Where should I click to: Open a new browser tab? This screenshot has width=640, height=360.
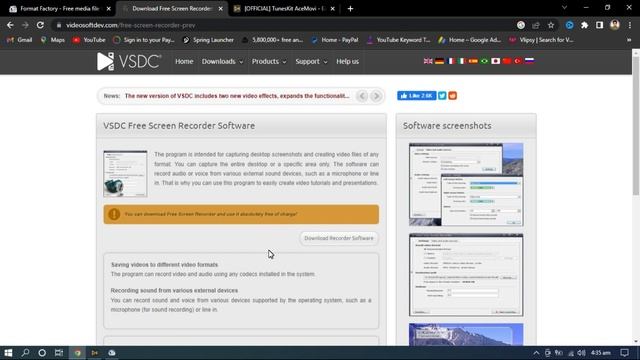(350, 9)
